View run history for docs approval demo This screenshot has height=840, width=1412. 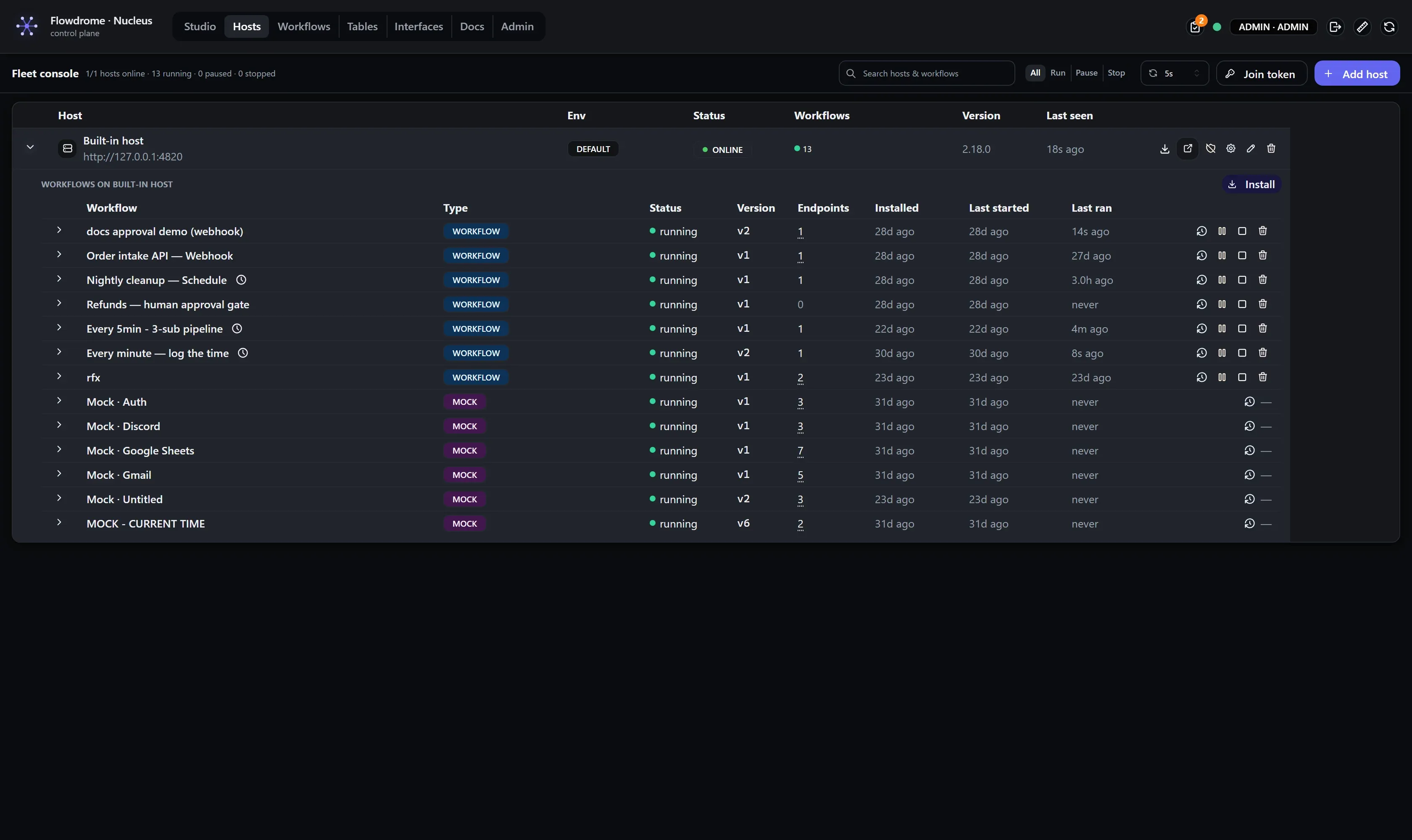tap(1201, 231)
